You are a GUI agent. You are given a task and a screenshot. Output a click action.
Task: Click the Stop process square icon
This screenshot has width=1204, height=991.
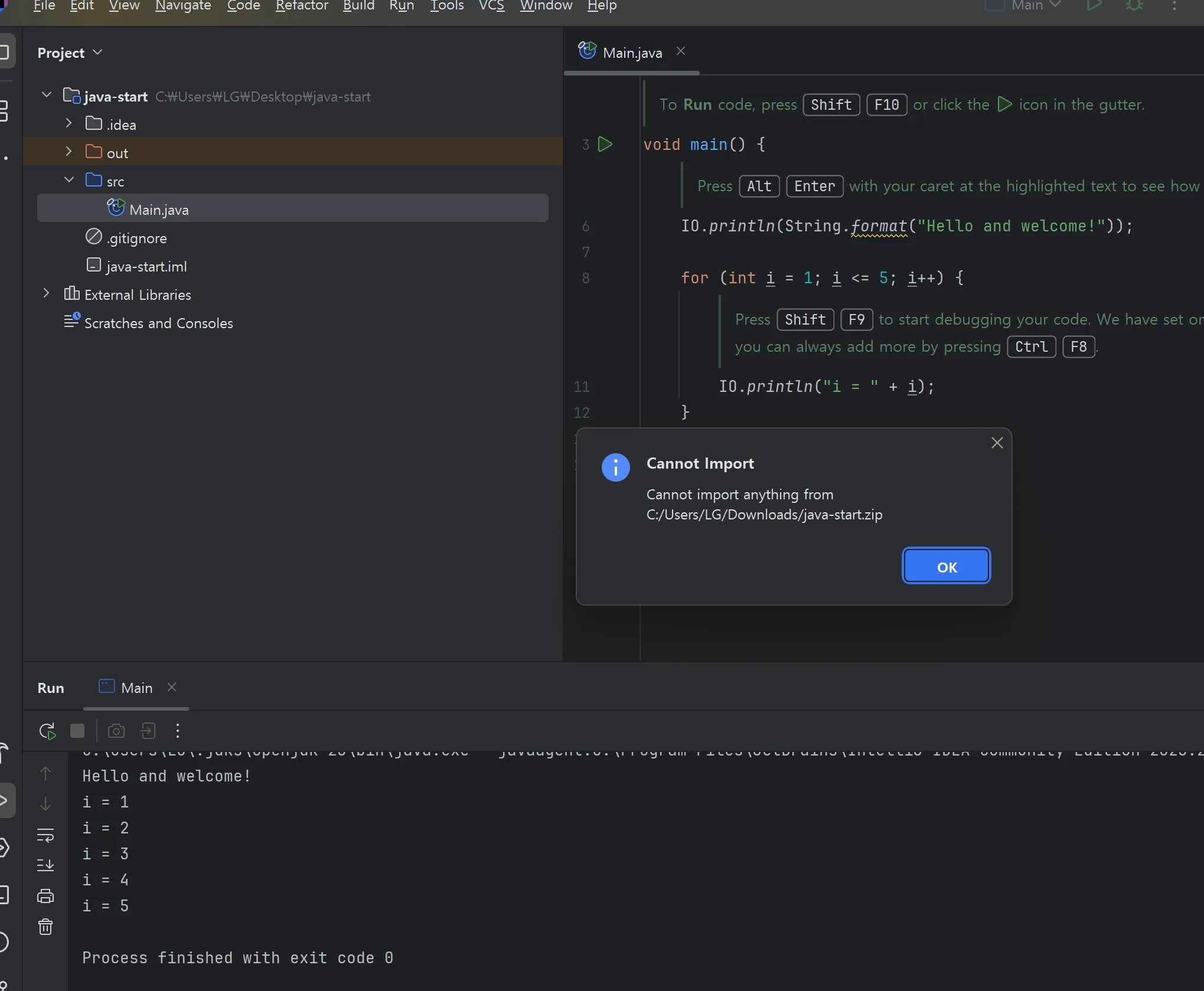tap(77, 731)
